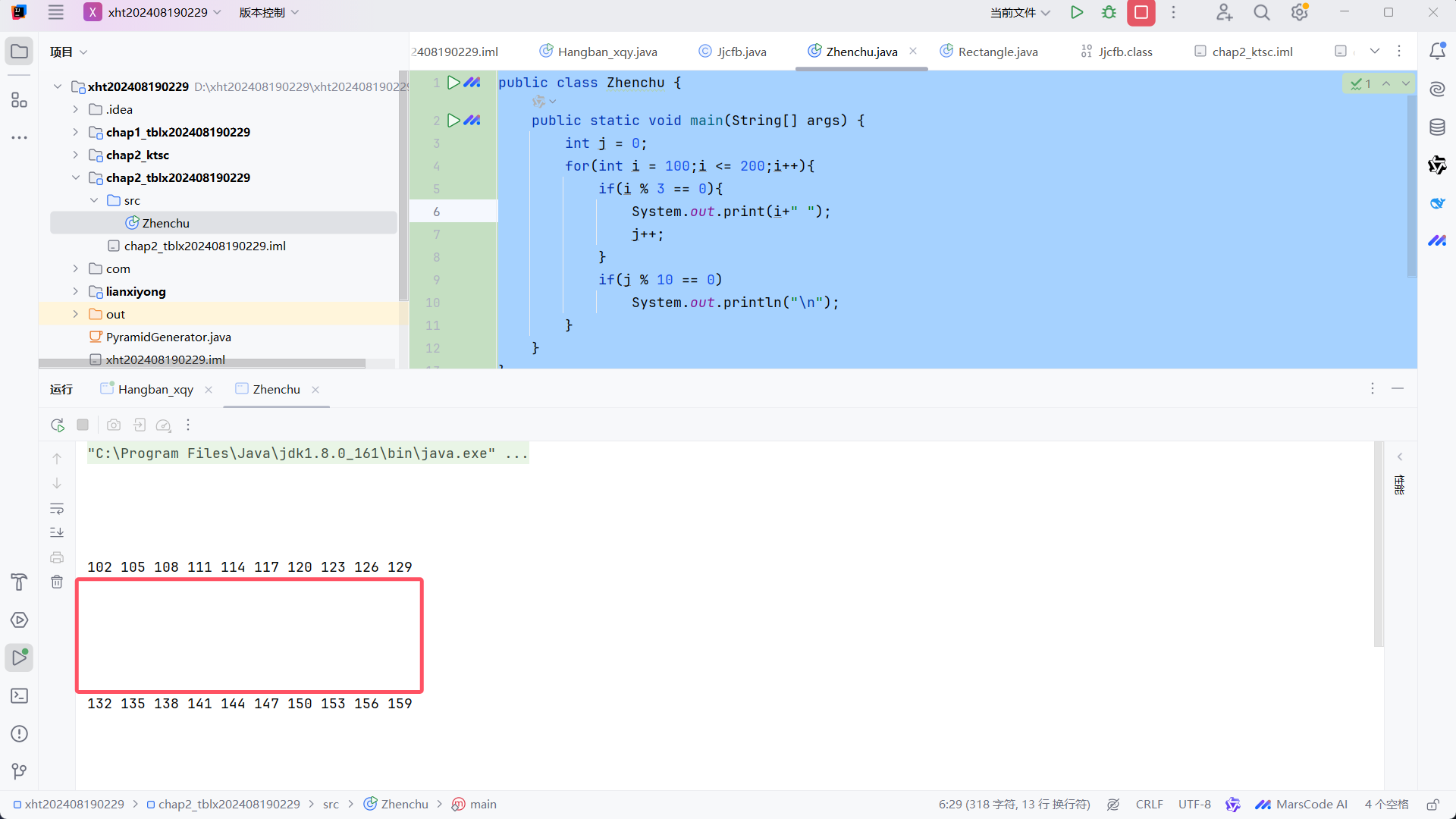
Task: Open the 版本控制 dropdown
Action: (x=269, y=12)
